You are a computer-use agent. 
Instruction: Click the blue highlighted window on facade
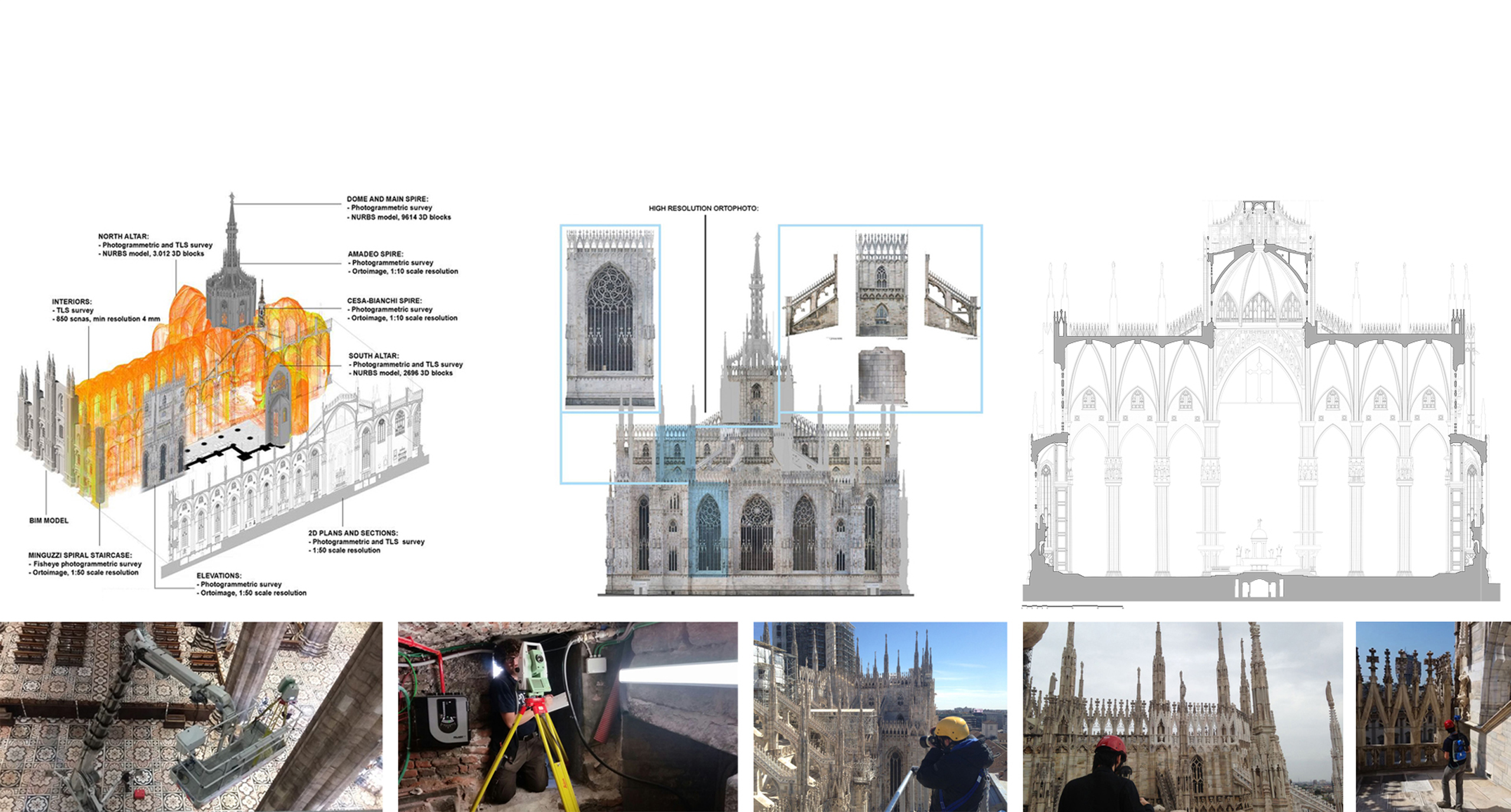point(708,531)
